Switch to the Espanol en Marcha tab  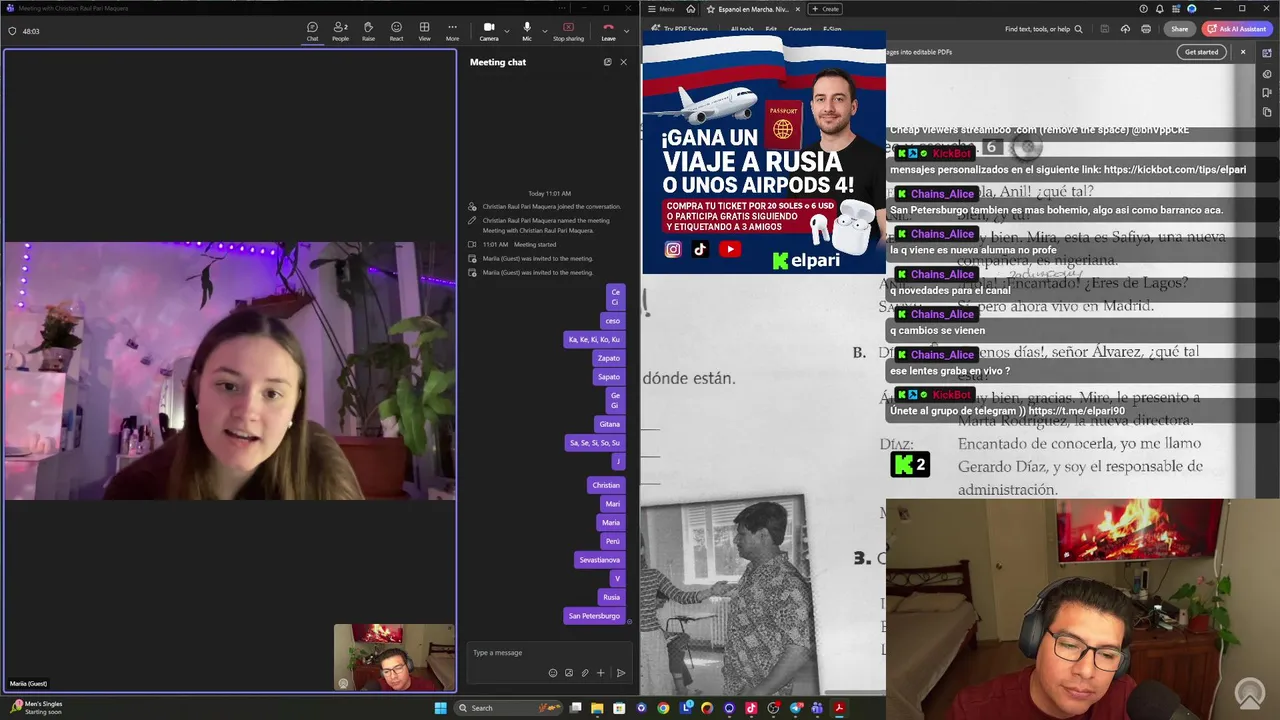750,9
